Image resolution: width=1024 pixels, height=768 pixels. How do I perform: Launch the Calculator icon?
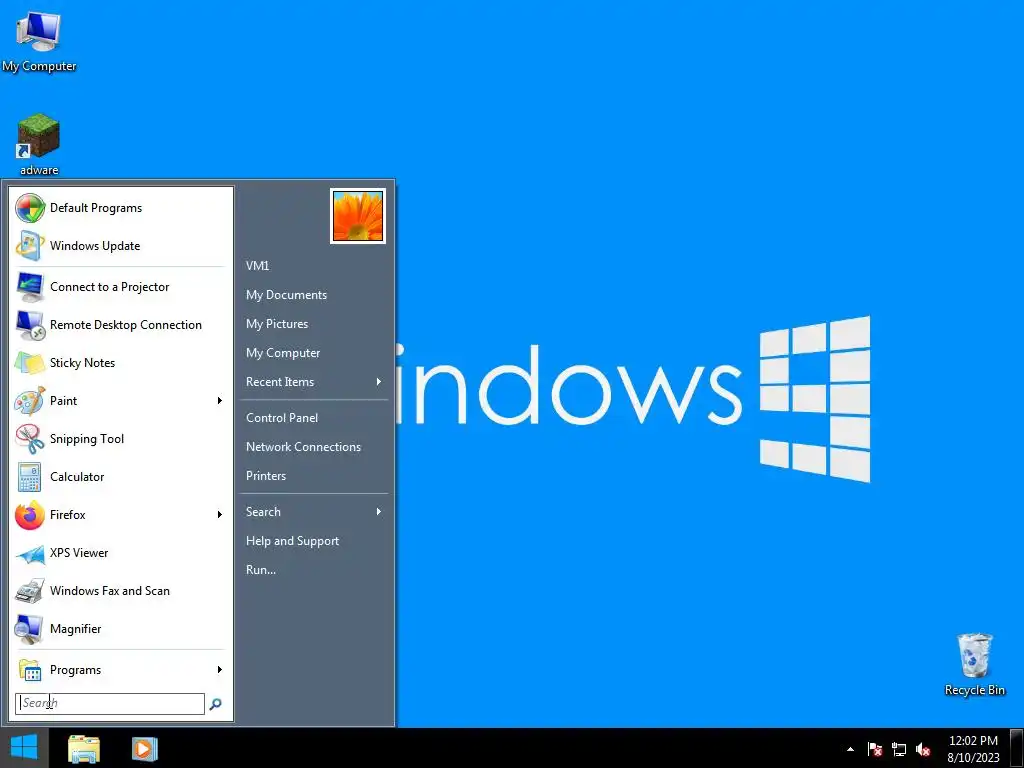click(30, 477)
